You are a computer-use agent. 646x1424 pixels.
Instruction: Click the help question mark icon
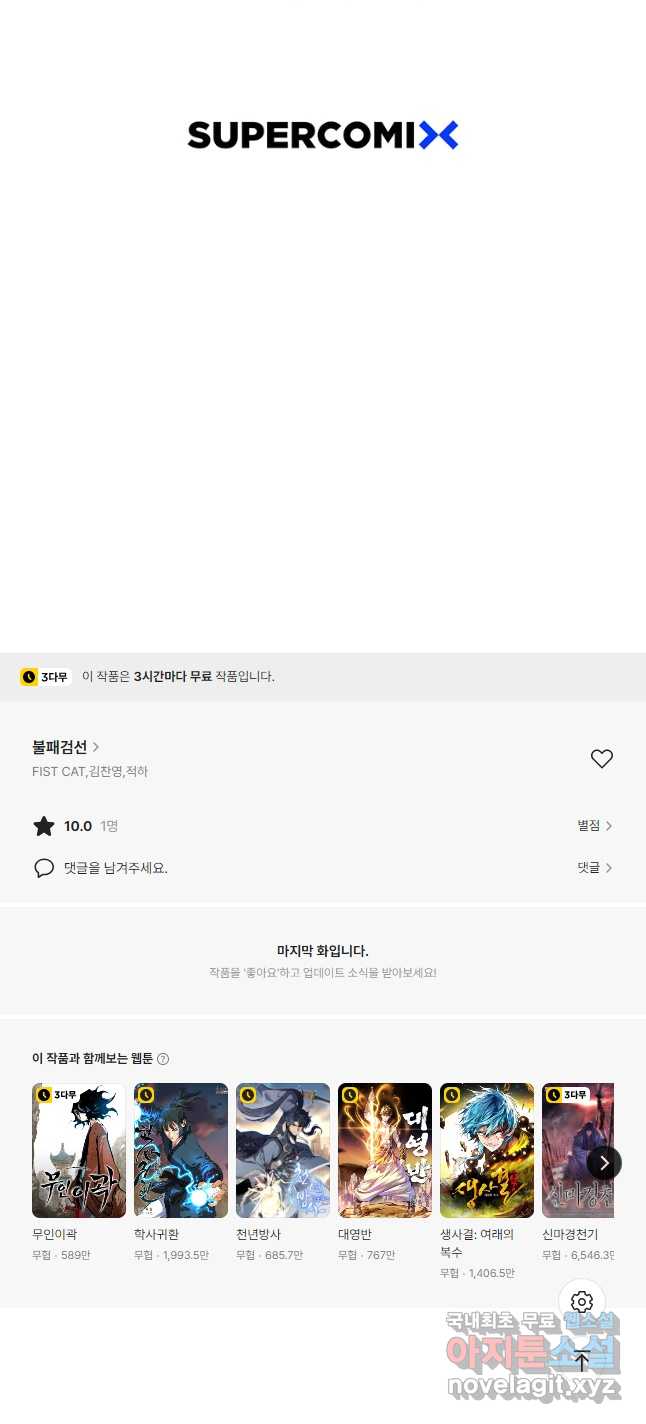[163, 1059]
